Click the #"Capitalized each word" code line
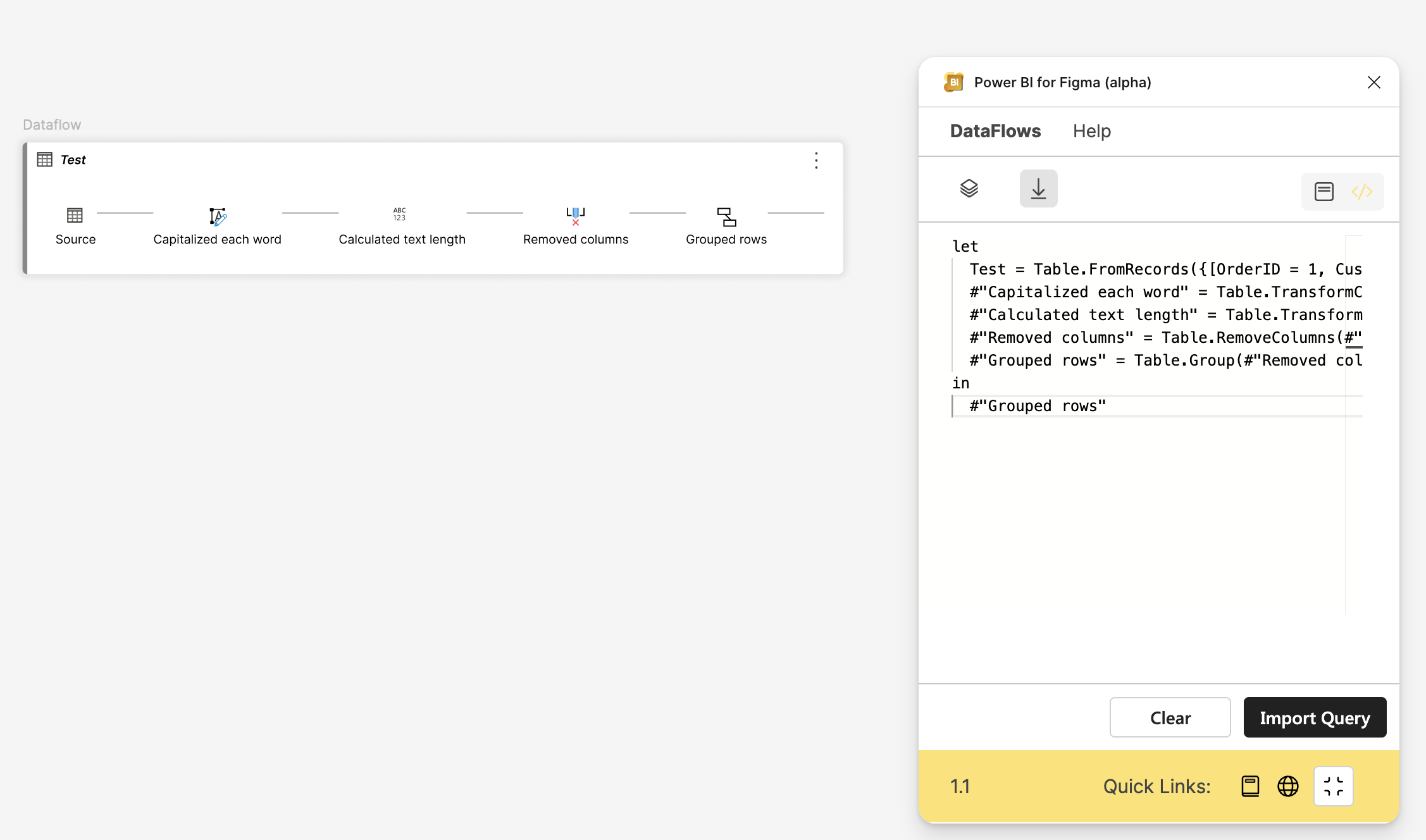 click(1165, 292)
